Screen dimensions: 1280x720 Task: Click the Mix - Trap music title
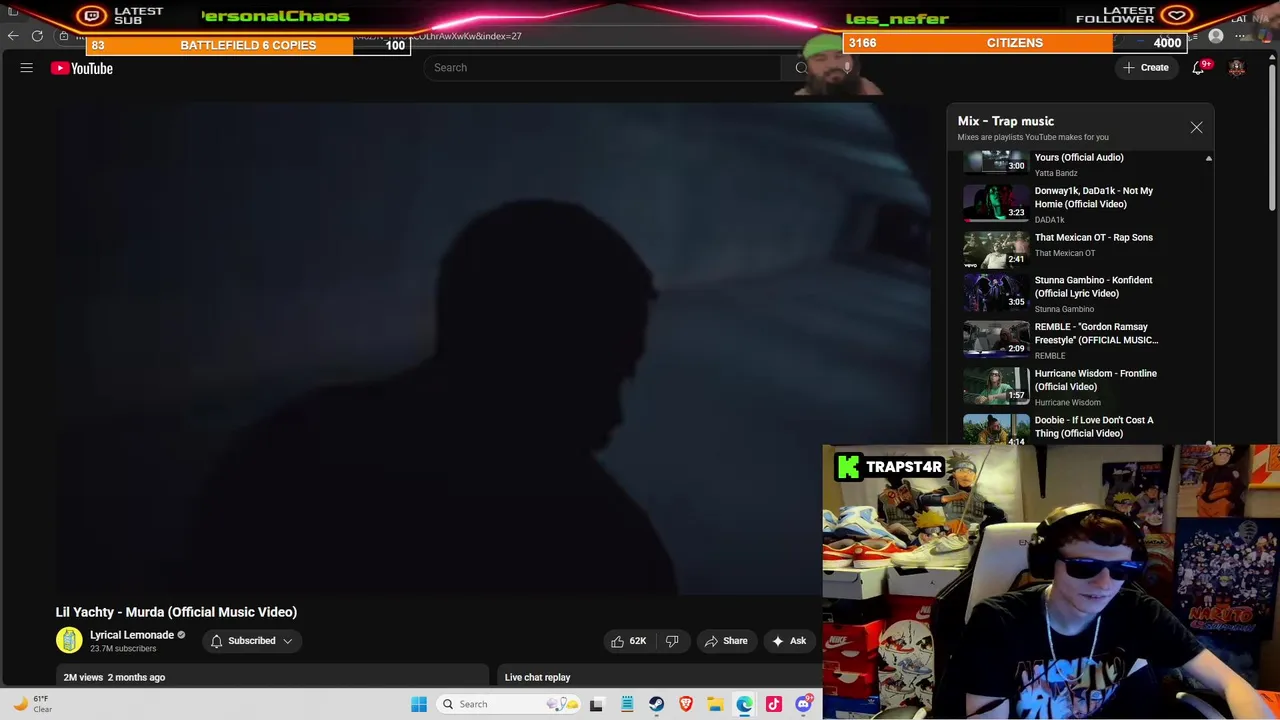tap(1005, 121)
